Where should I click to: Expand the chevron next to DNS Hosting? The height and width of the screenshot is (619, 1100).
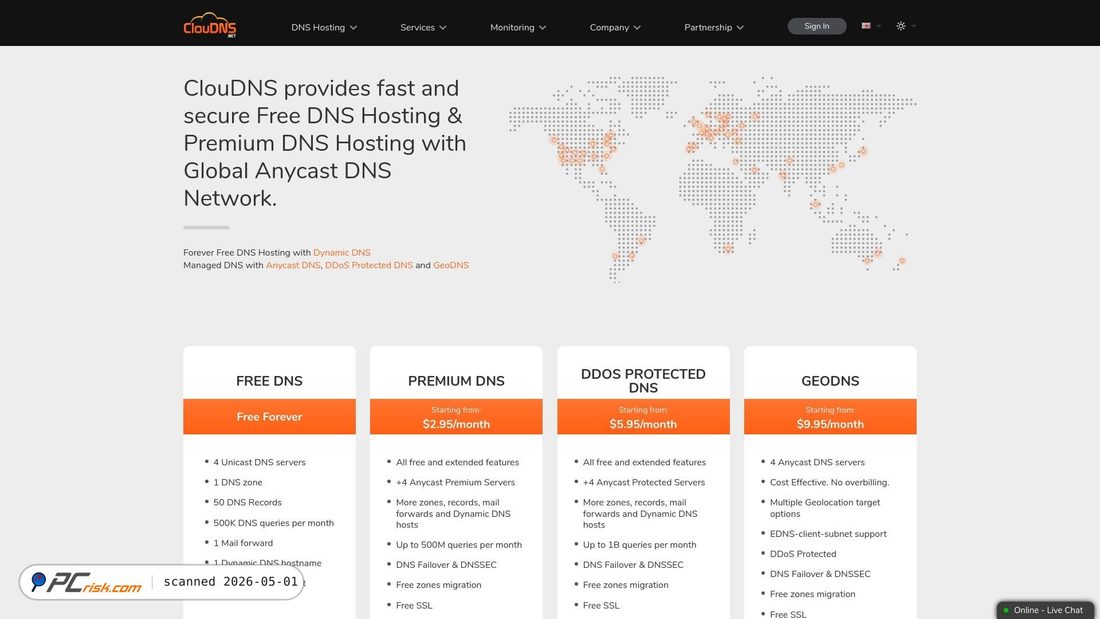coord(354,28)
